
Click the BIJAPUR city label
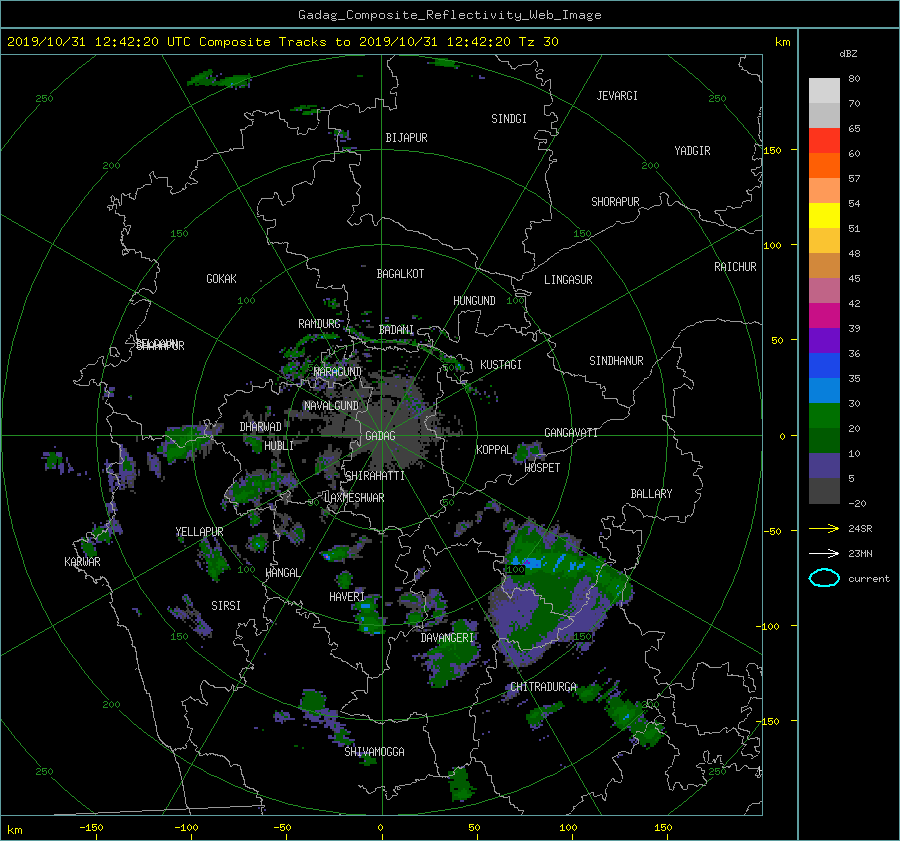click(406, 138)
